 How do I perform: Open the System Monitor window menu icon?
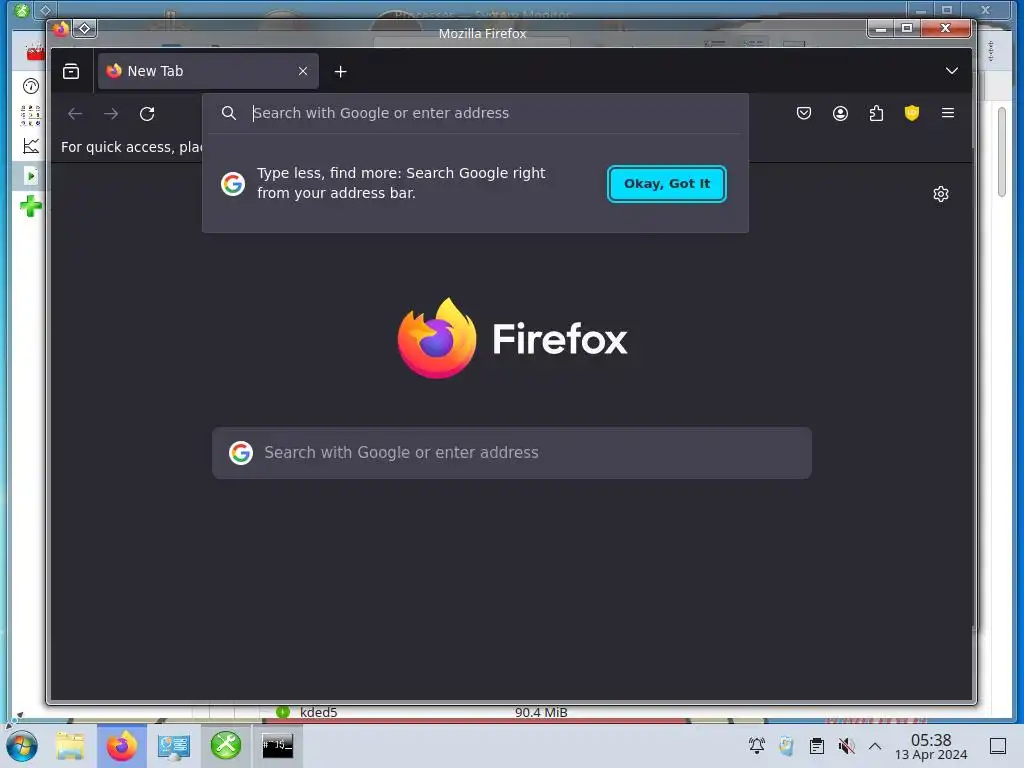(22, 10)
